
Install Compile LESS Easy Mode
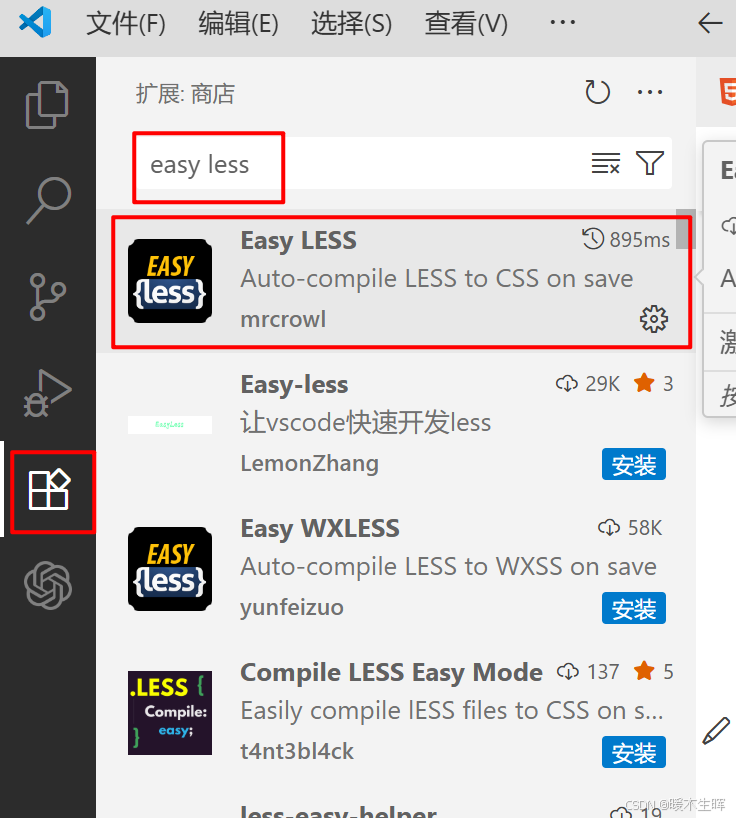coord(634,752)
